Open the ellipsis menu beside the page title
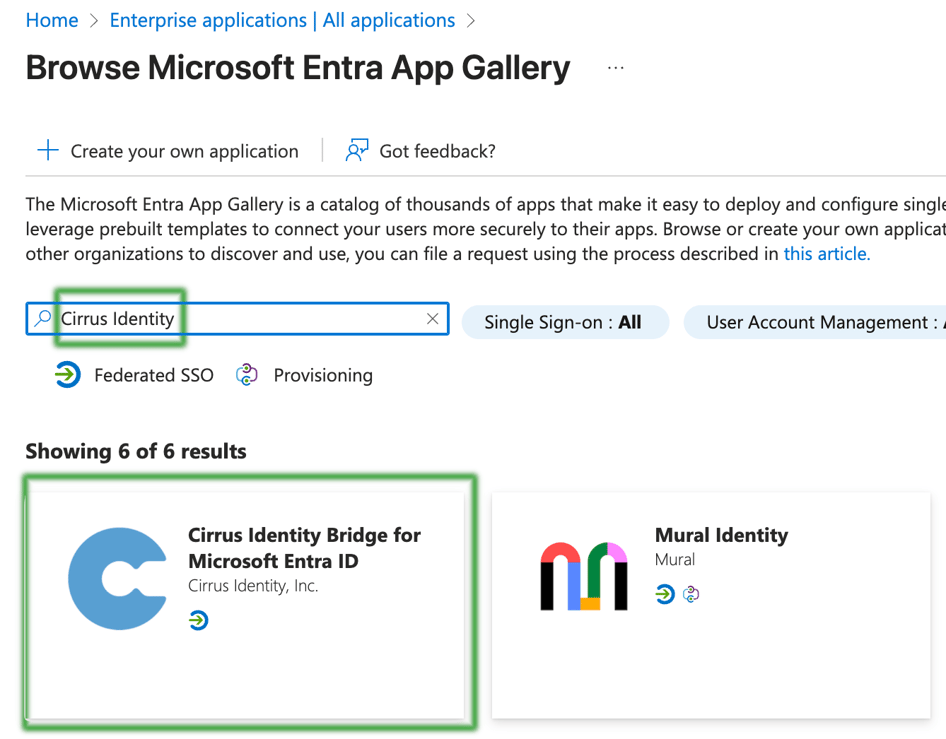The width and height of the screenshot is (946, 739). click(x=616, y=68)
